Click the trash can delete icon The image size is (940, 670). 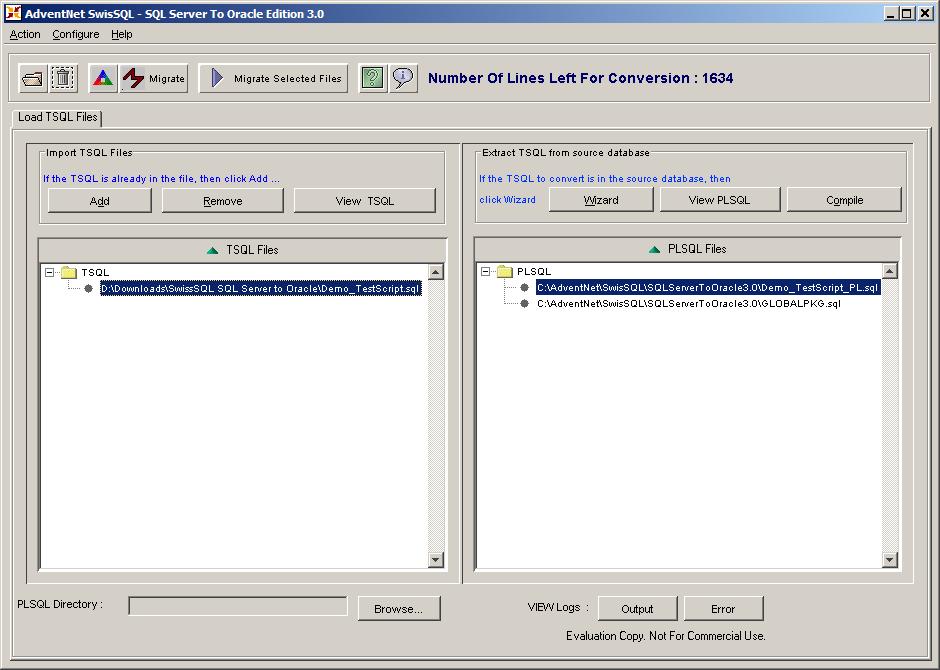pos(63,79)
